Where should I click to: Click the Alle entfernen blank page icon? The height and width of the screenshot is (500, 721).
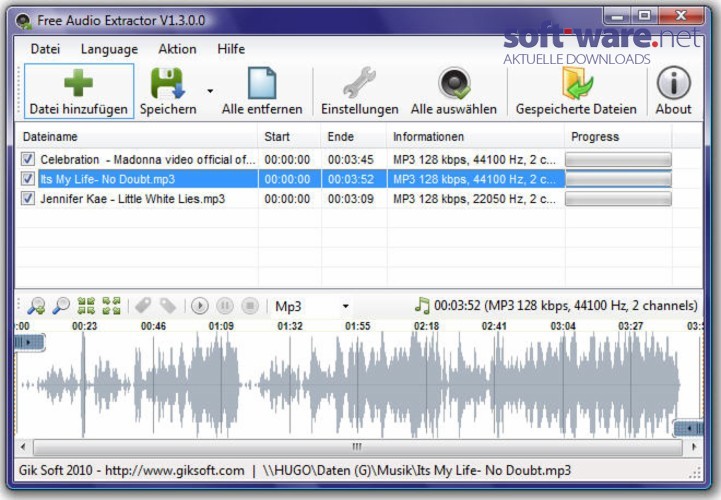262,83
